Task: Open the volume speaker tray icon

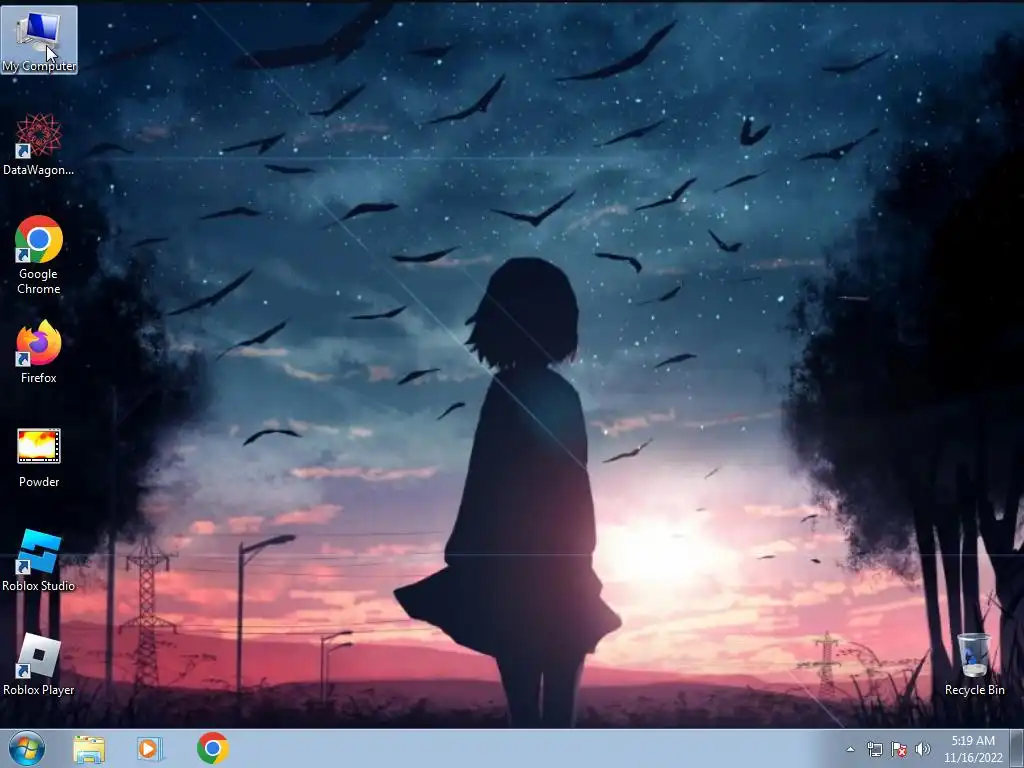Action: point(923,749)
